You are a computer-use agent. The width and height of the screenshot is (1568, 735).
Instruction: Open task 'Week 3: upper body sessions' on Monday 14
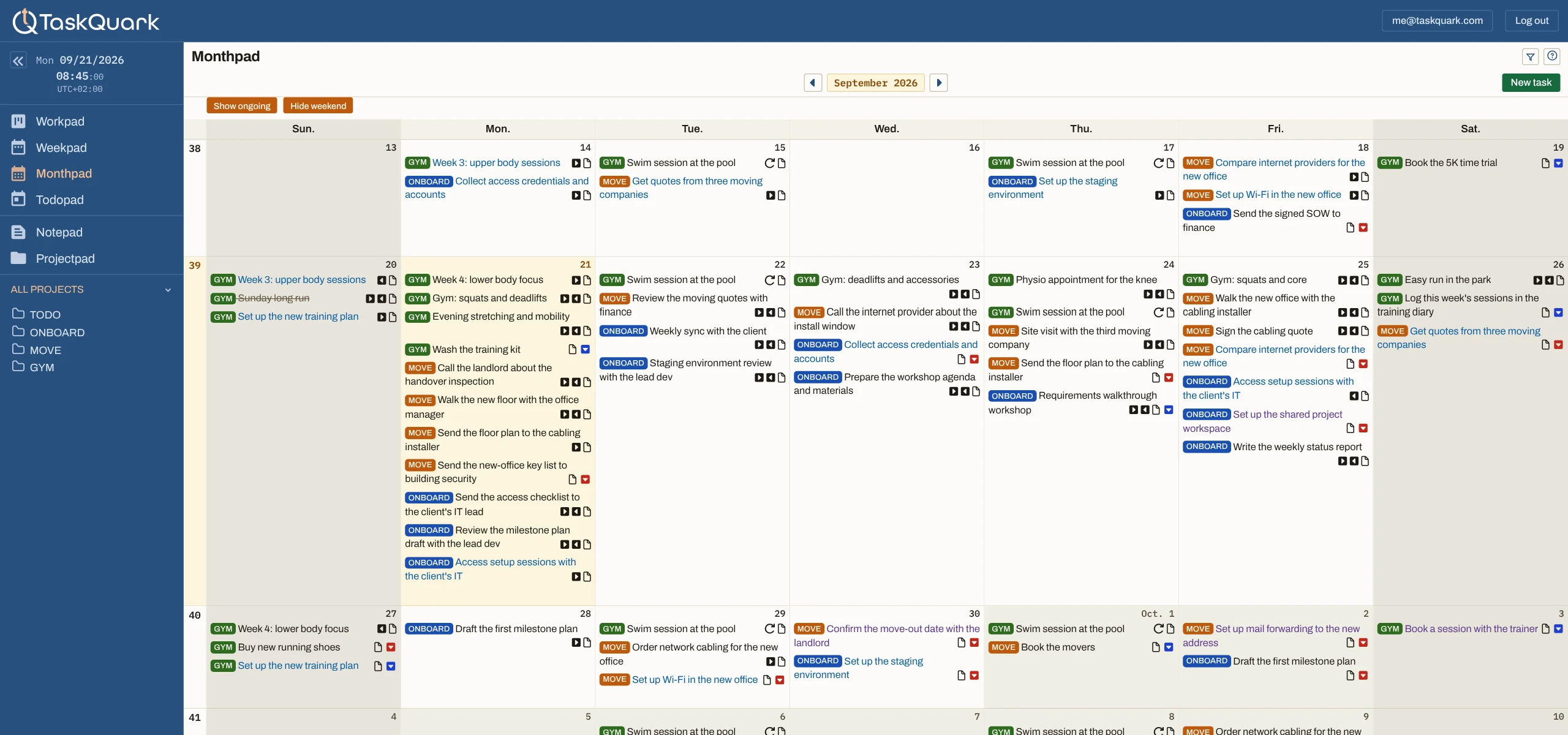496,162
